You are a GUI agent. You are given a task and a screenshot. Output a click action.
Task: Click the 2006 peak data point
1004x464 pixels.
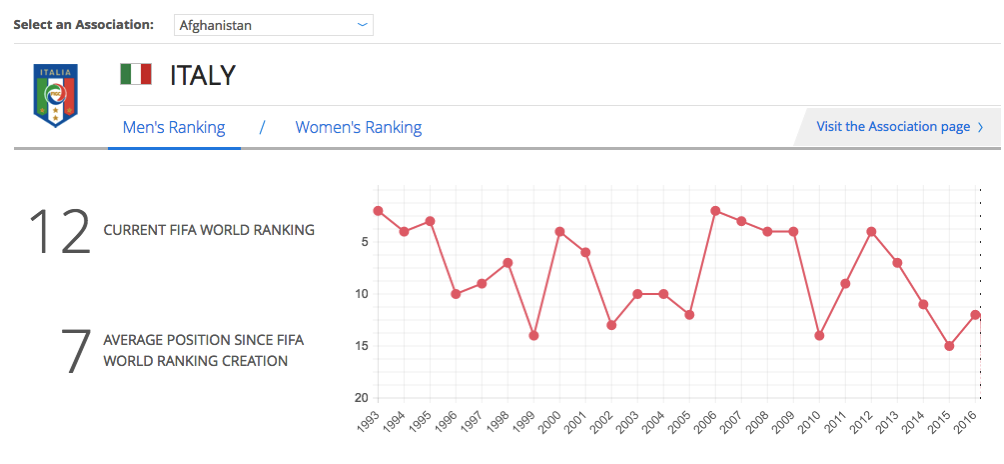point(716,211)
